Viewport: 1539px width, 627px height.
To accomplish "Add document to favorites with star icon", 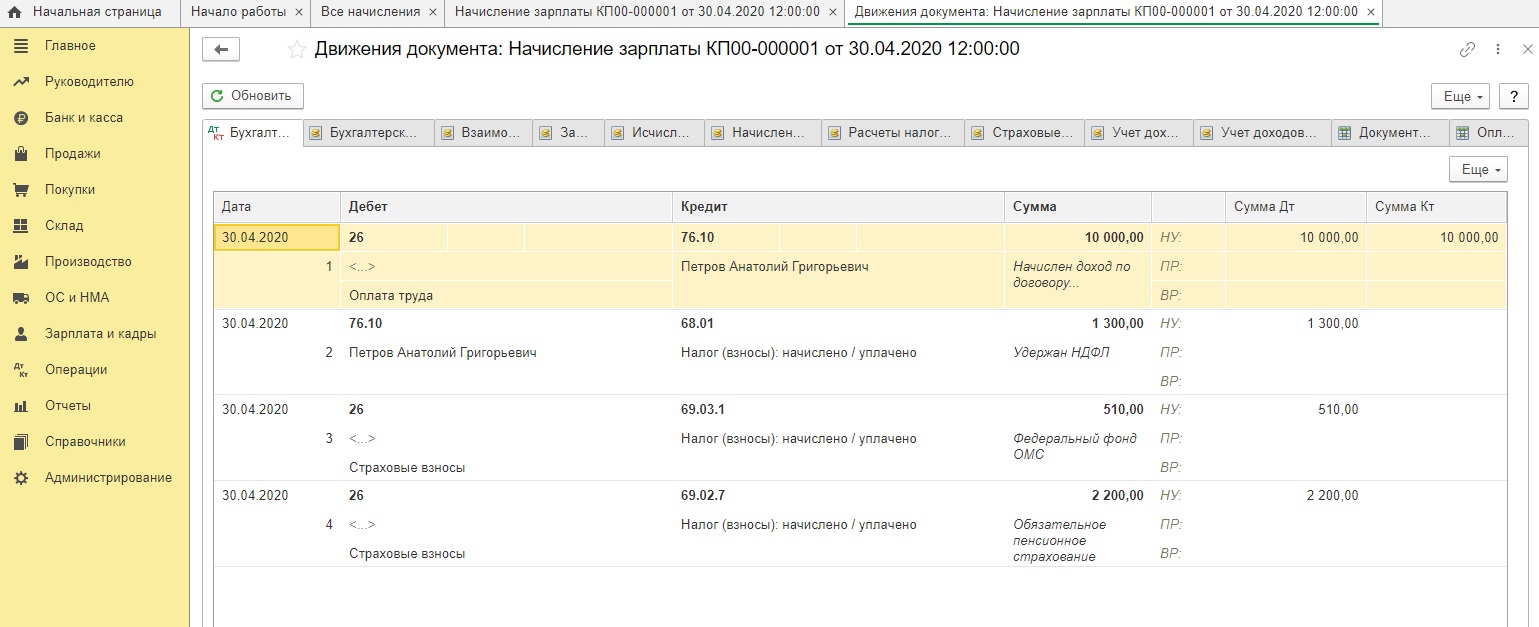I will (x=296, y=49).
